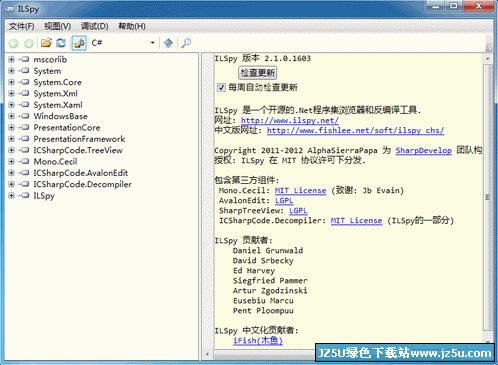
Task: Select ICSharpCode.Decompiler in the tree
Action: [83, 184]
